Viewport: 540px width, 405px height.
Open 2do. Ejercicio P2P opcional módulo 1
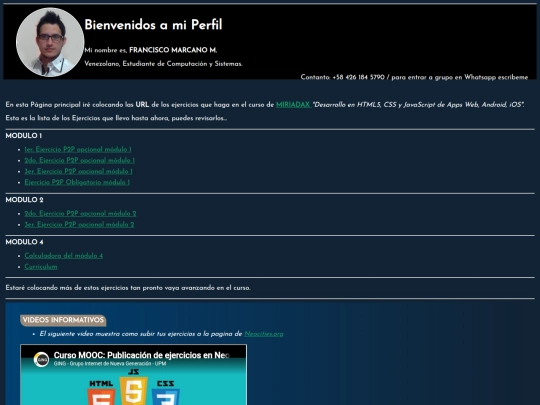pyautogui.click(x=80, y=160)
